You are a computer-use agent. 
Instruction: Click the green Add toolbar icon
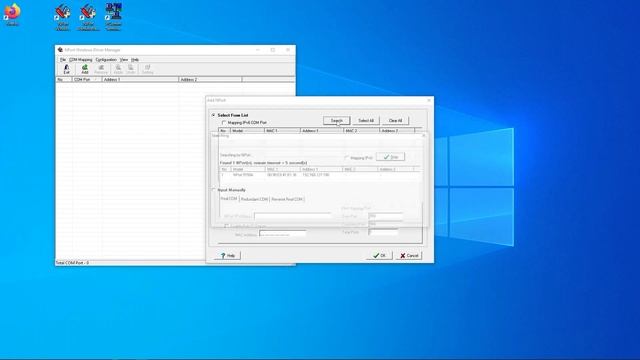(x=84, y=69)
